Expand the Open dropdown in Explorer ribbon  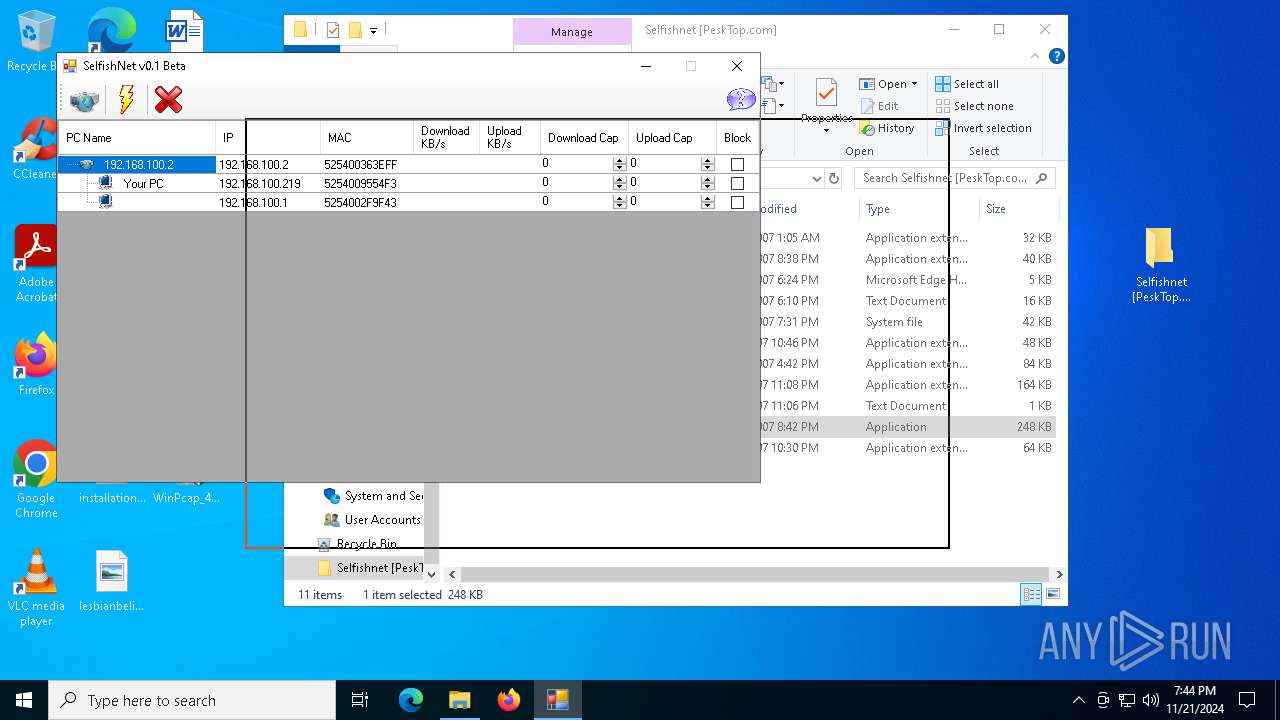point(914,84)
